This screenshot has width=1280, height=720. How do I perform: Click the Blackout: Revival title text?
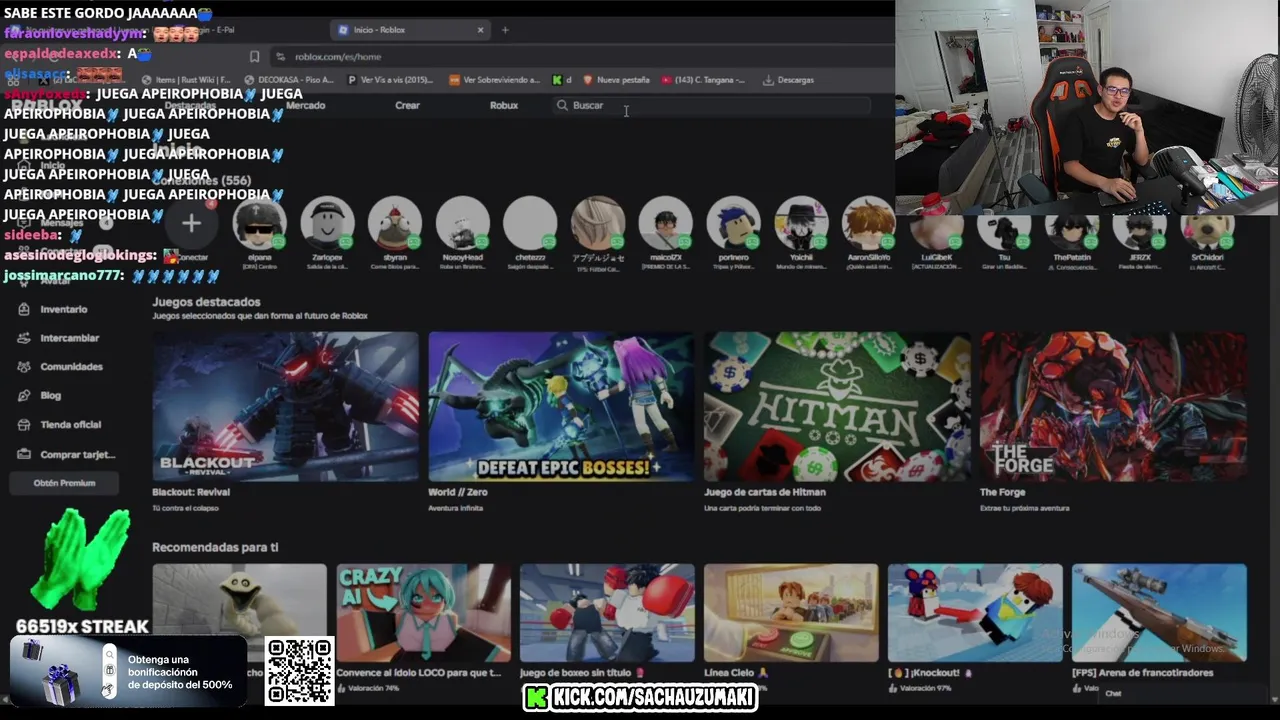coord(191,492)
